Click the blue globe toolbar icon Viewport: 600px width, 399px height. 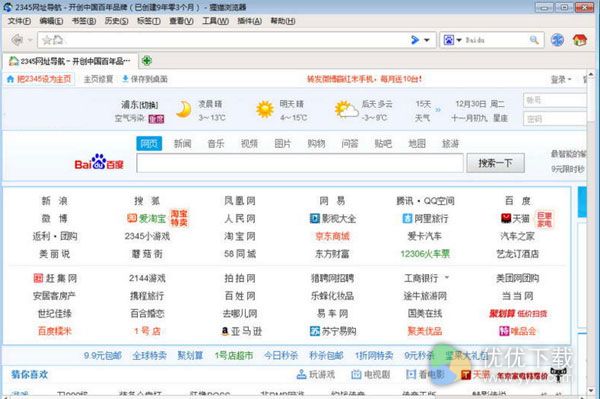pos(557,40)
